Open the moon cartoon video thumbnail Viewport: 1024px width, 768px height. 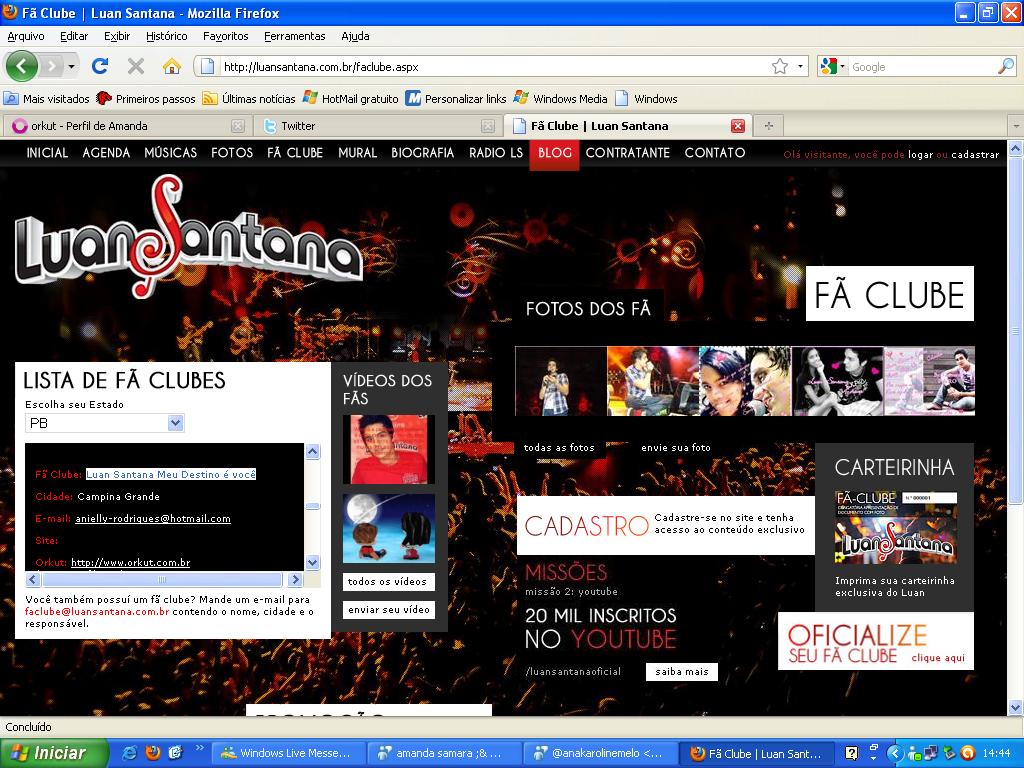(389, 528)
